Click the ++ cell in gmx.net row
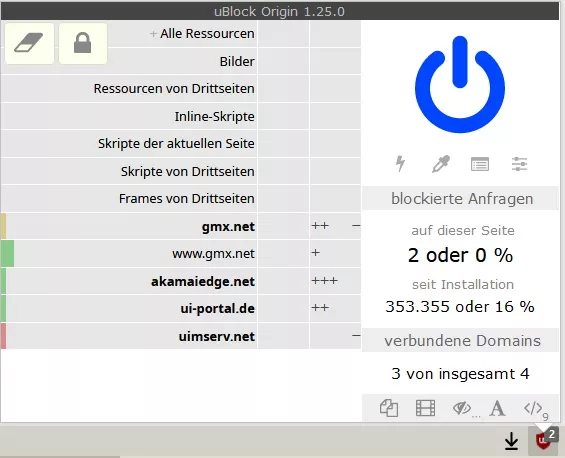565x458 pixels. pyautogui.click(x=335, y=226)
